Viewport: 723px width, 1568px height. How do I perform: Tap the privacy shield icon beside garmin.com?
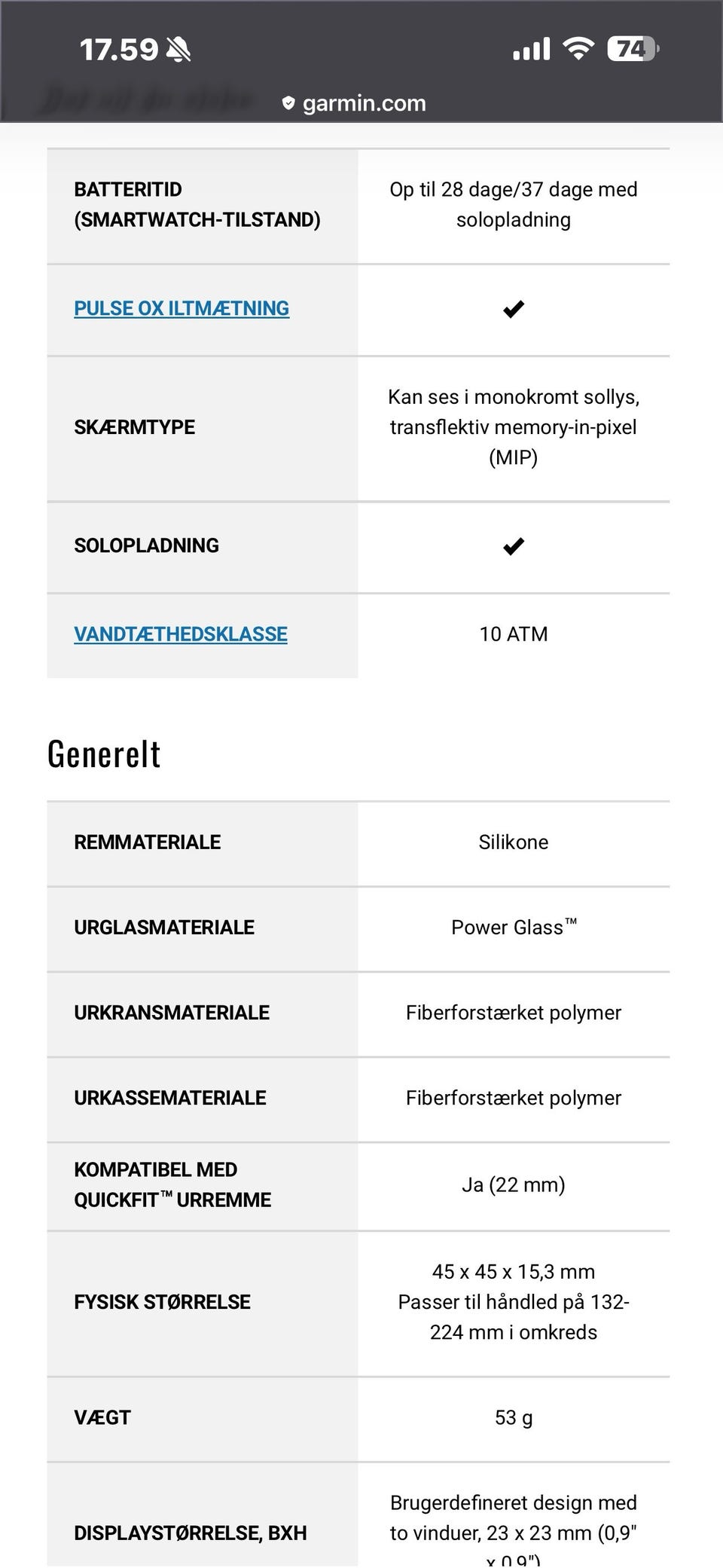(x=288, y=103)
